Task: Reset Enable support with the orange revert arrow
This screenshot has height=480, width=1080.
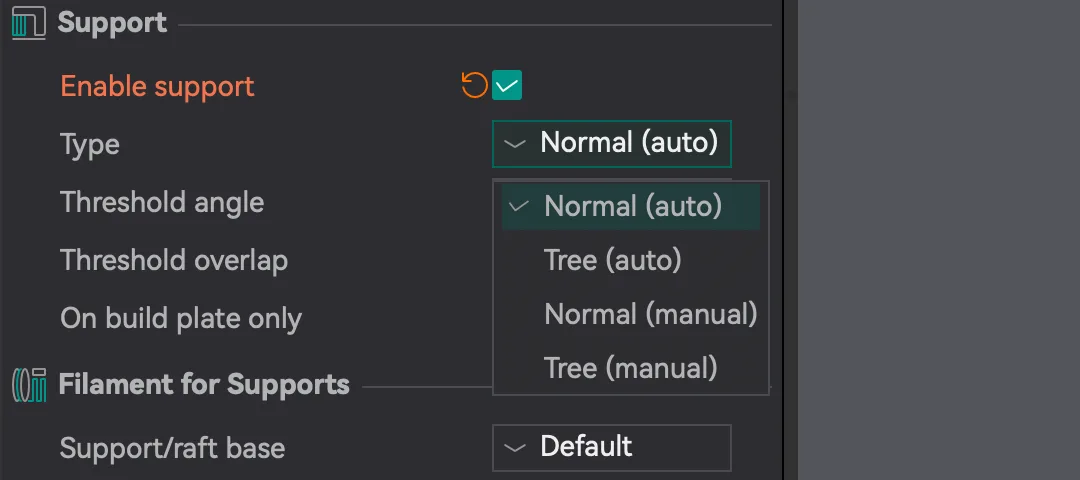Action: [475, 85]
